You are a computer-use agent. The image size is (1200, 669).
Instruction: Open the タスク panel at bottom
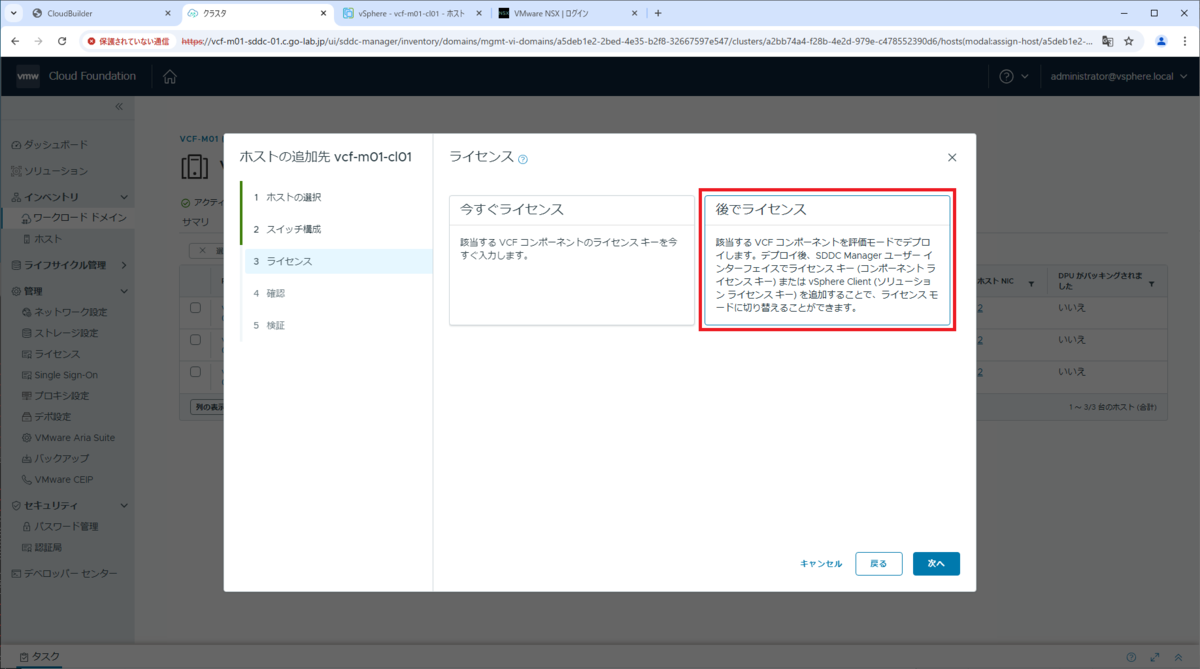pyautogui.click(x=40, y=657)
